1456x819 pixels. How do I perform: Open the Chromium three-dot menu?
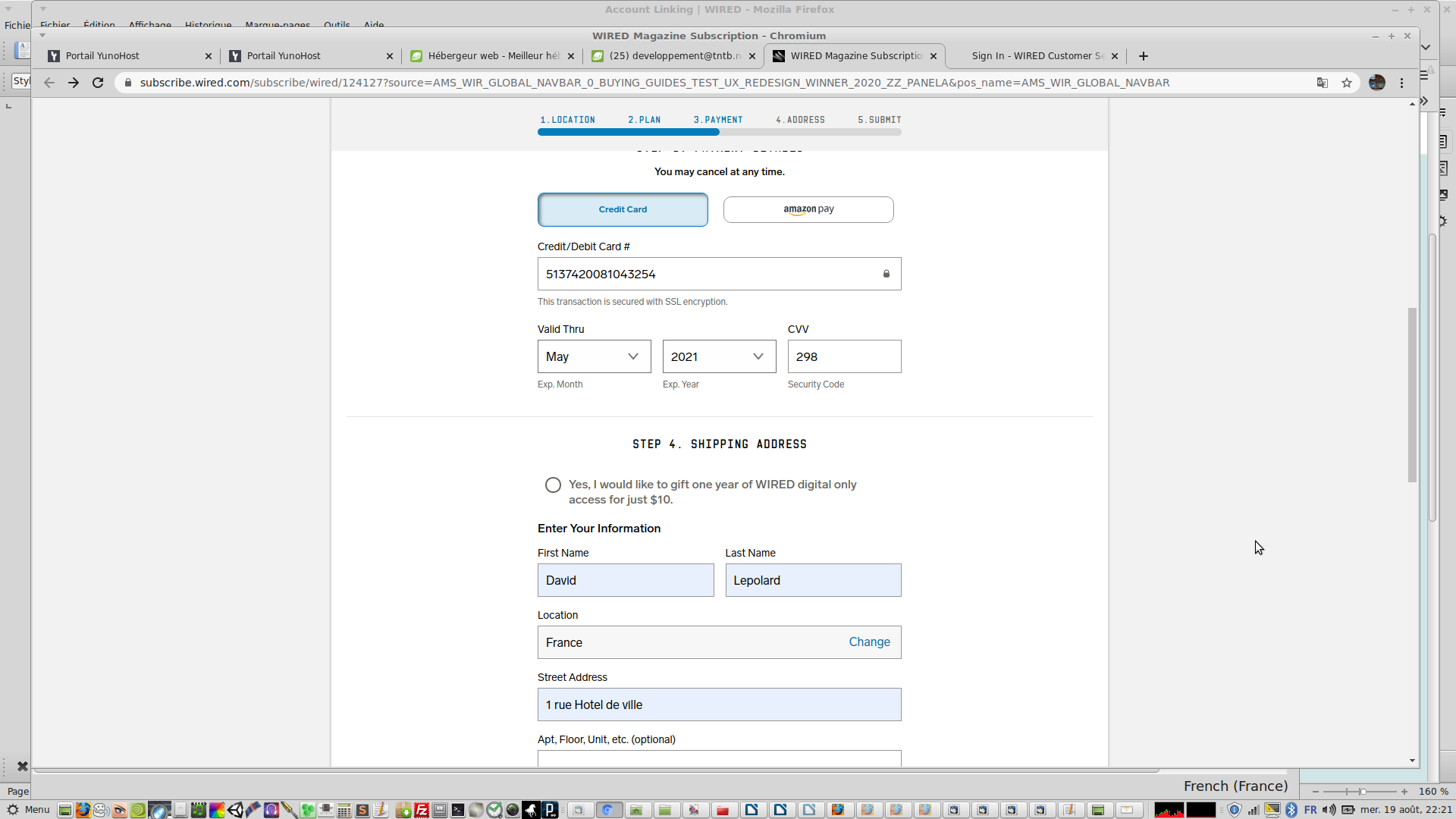click(x=1402, y=83)
